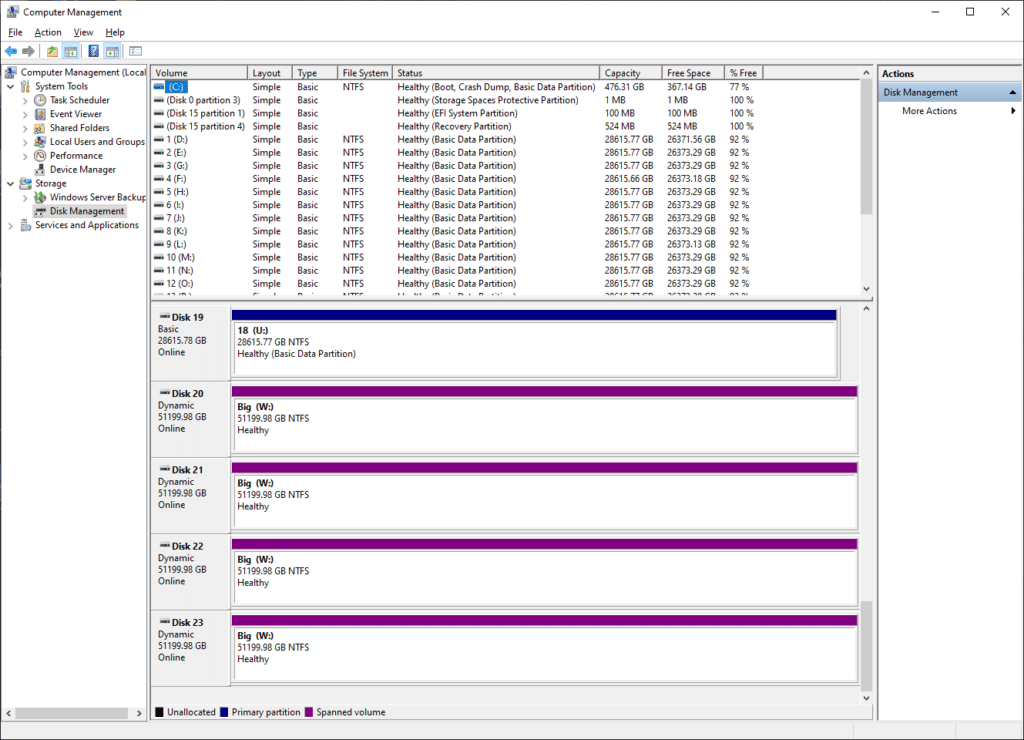Open Device Manager via its tree icon
This screenshot has width=1024, height=740.
[40, 169]
